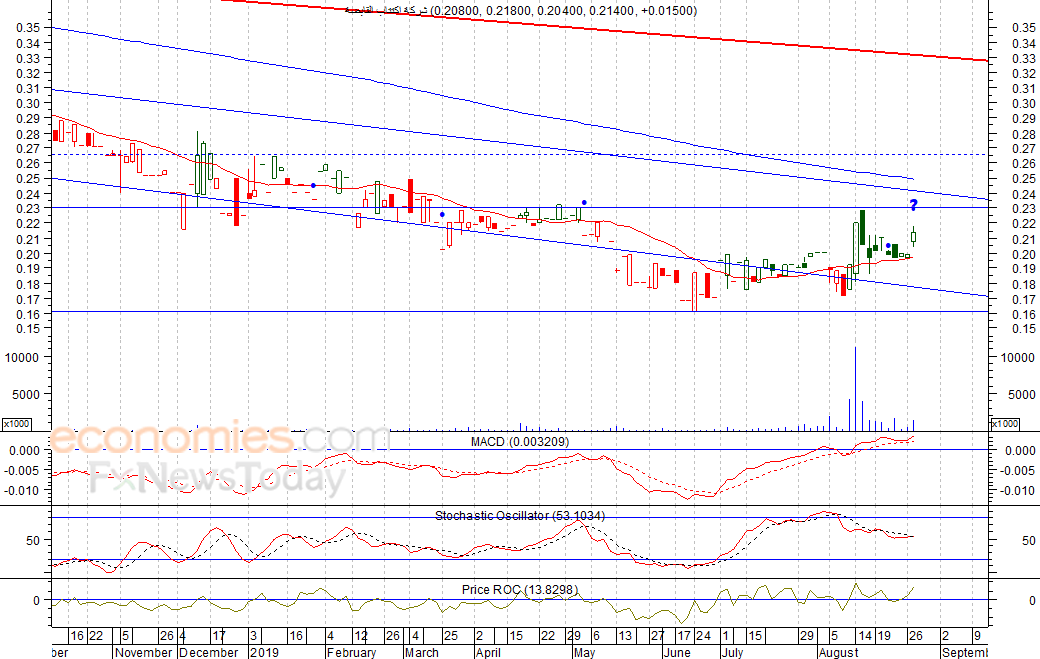Select the August month label

pyautogui.click(x=839, y=652)
